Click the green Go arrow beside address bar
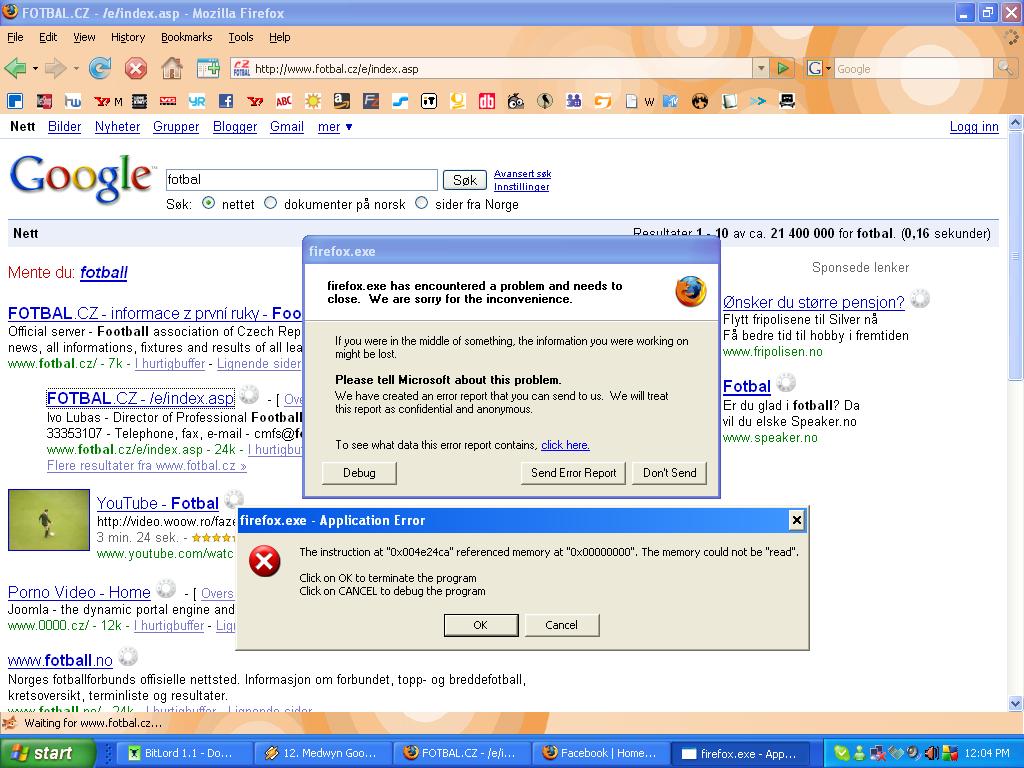The height and width of the screenshot is (768, 1024). point(782,68)
